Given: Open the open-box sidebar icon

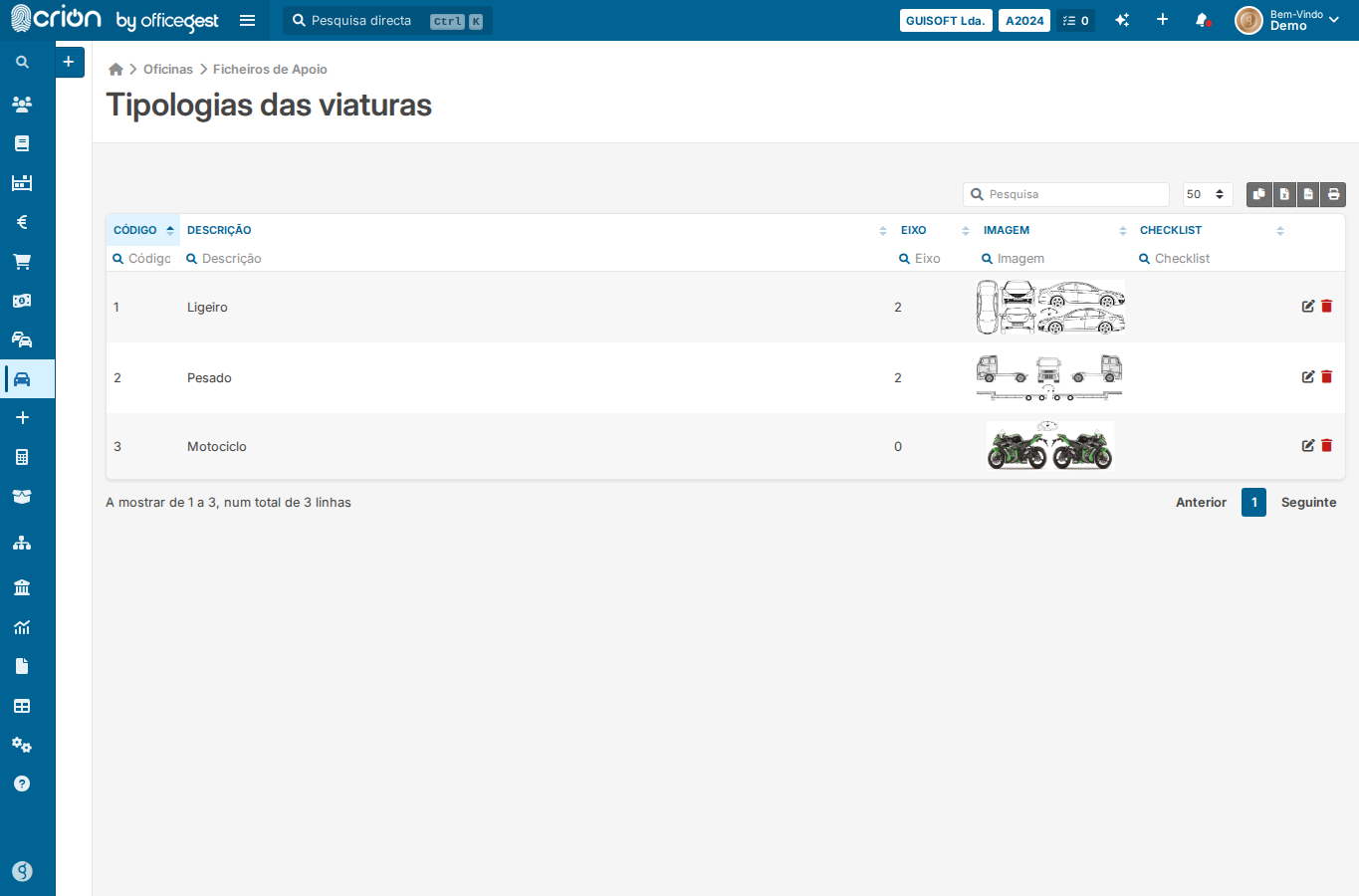Looking at the screenshot, I should pos(22,496).
